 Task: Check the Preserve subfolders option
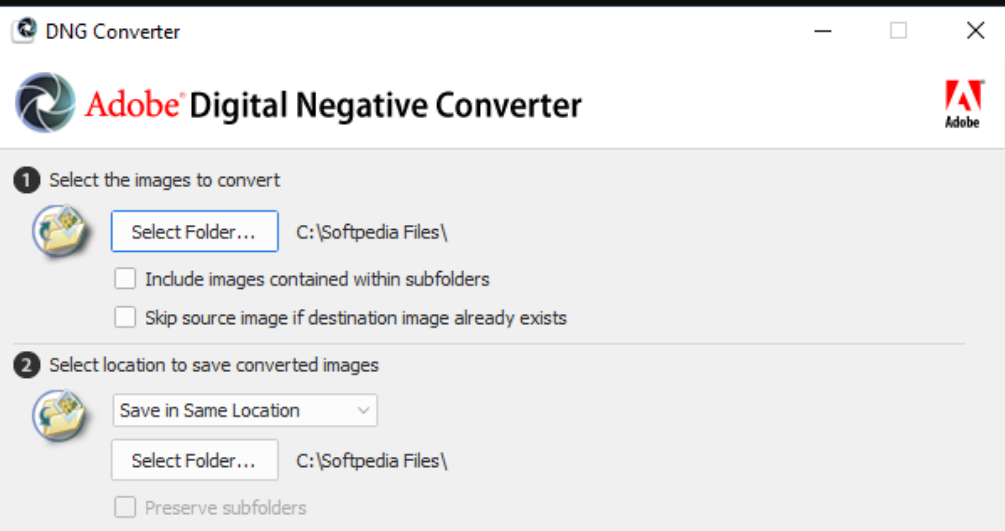pyautogui.click(x=125, y=507)
